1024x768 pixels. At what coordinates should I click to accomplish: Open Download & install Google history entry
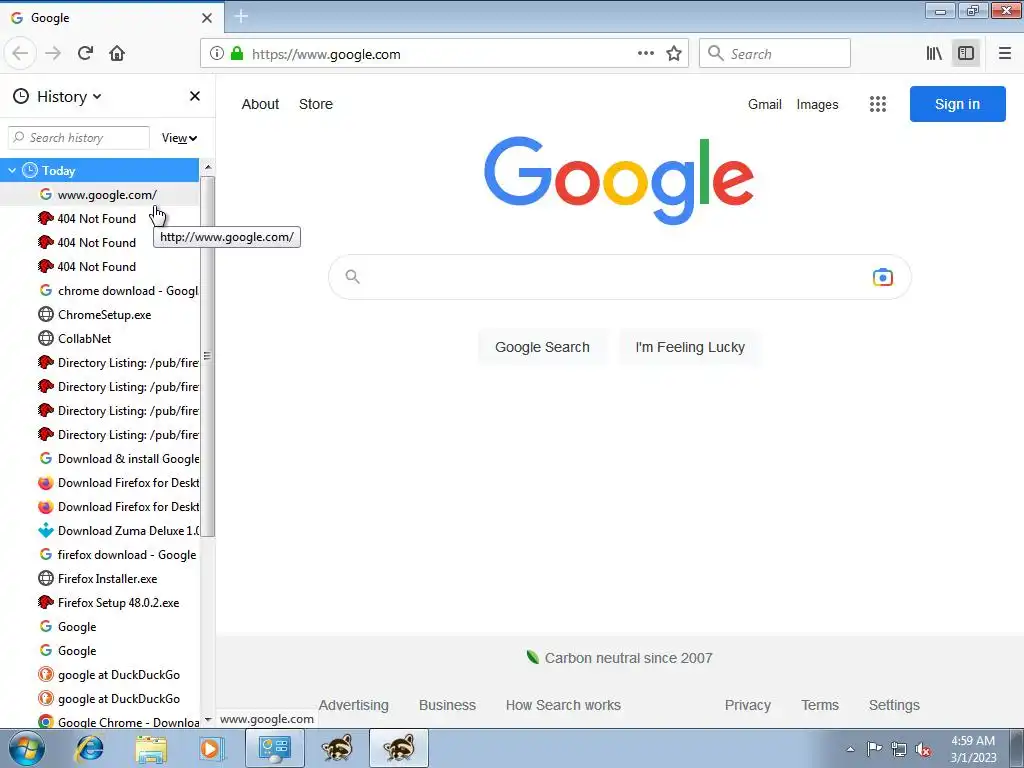(99, 459)
